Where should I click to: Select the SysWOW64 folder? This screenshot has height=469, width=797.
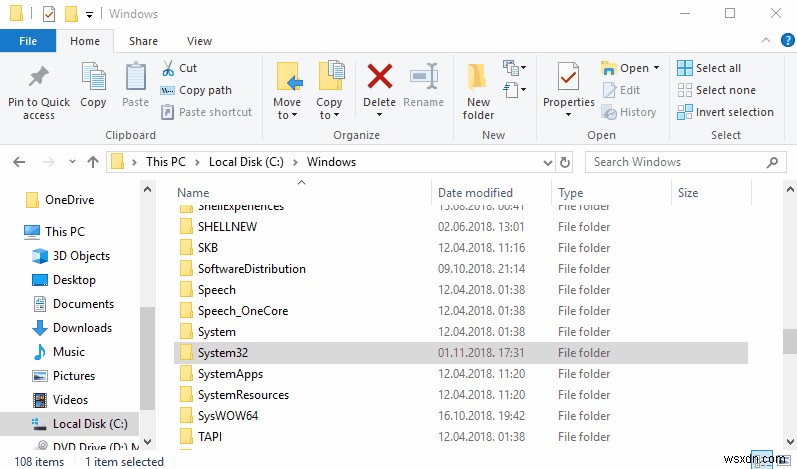point(228,416)
